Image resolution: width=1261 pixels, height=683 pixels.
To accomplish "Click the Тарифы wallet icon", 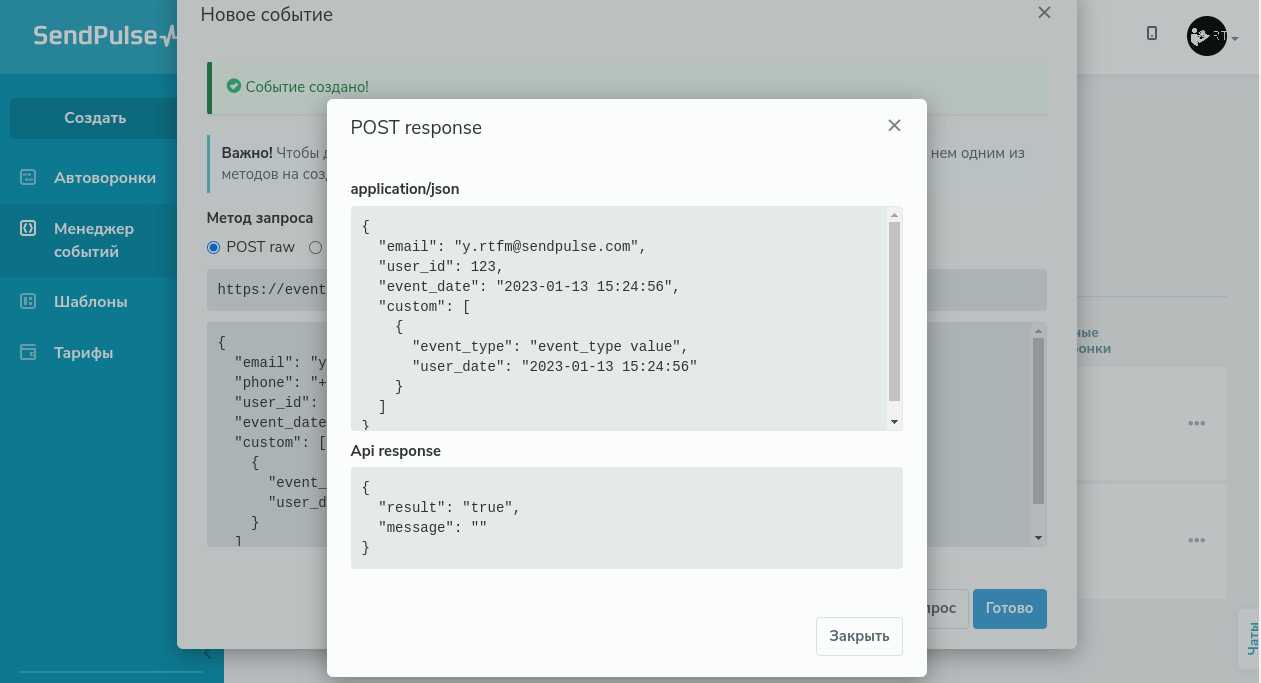I will 28,353.
